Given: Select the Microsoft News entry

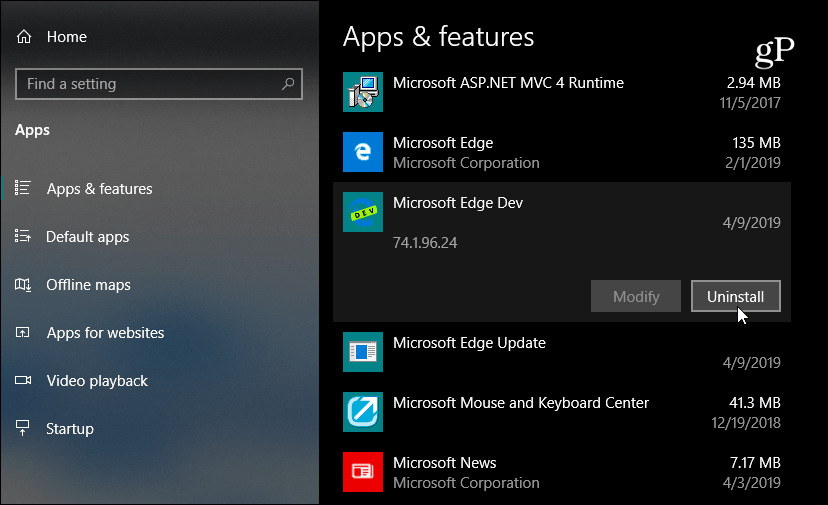Looking at the screenshot, I should coord(445,463).
